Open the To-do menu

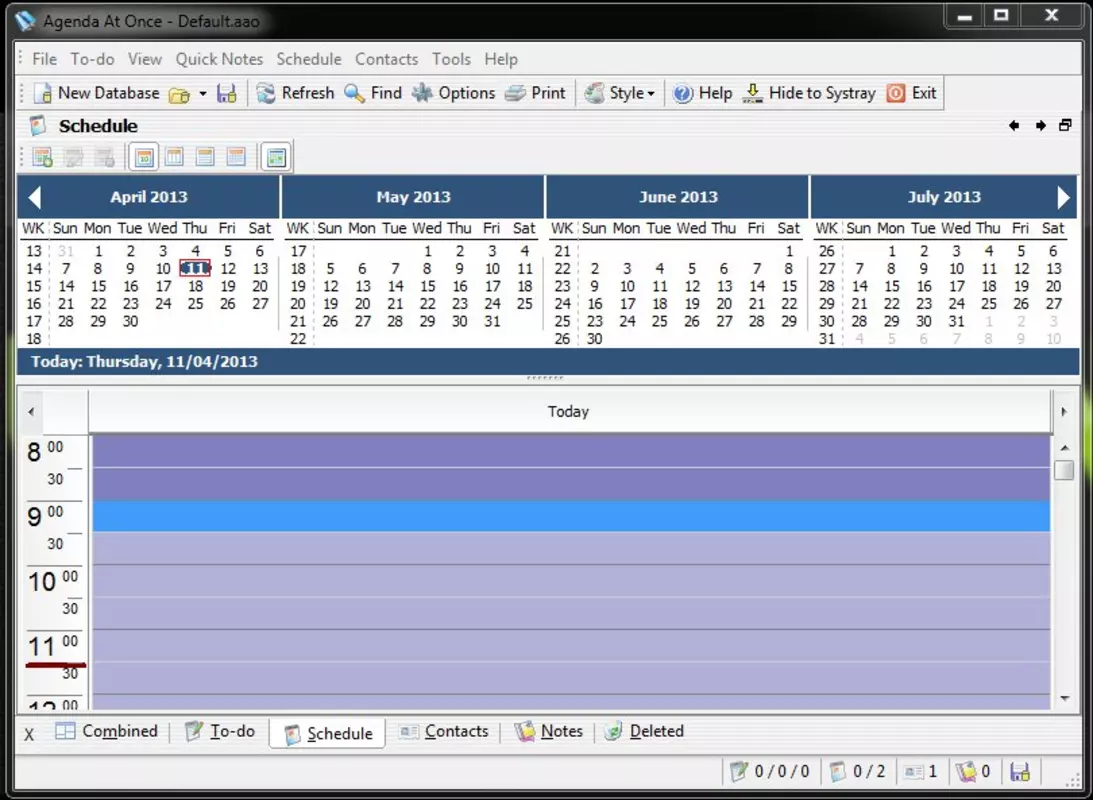tap(92, 59)
